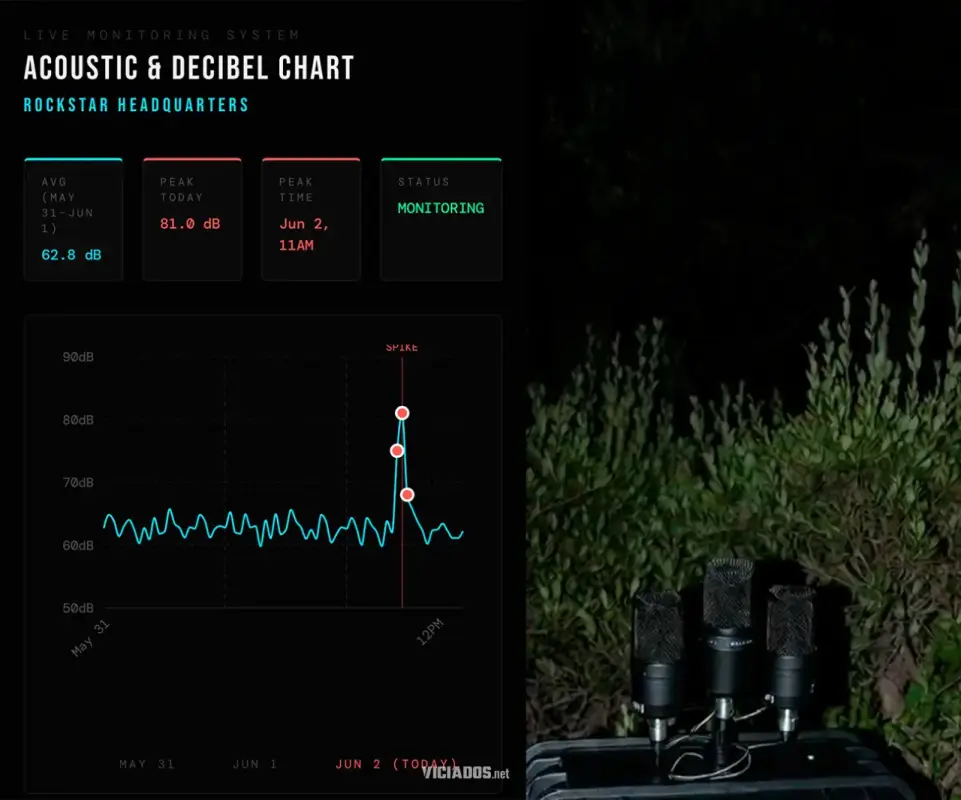Click the ROCKSTAR HEADQUARTERS subtitle
Image resolution: width=961 pixels, height=800 pixels.
click(x=136, y=105)
